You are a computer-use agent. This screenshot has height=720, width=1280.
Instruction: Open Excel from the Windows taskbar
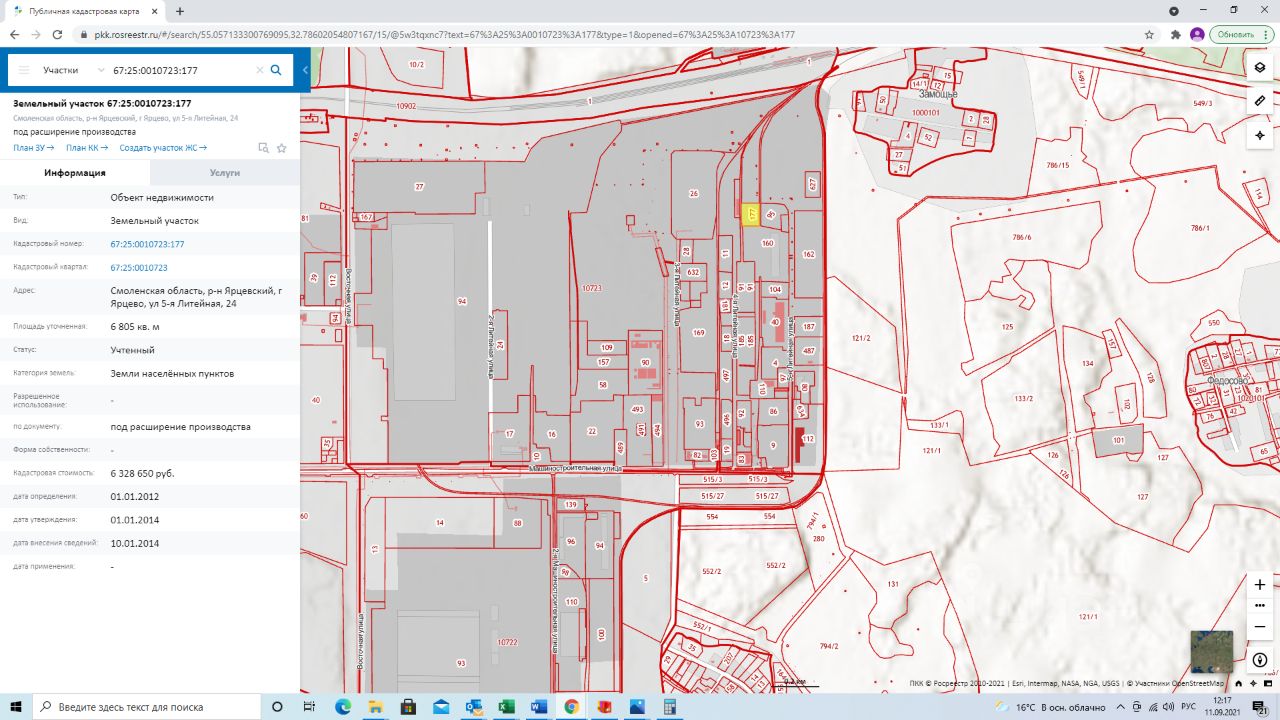(506, 707)
